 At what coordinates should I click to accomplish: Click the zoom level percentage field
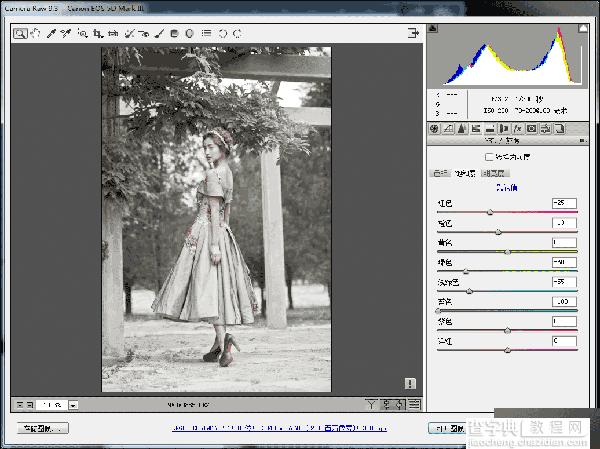click(x=52, y=405)
